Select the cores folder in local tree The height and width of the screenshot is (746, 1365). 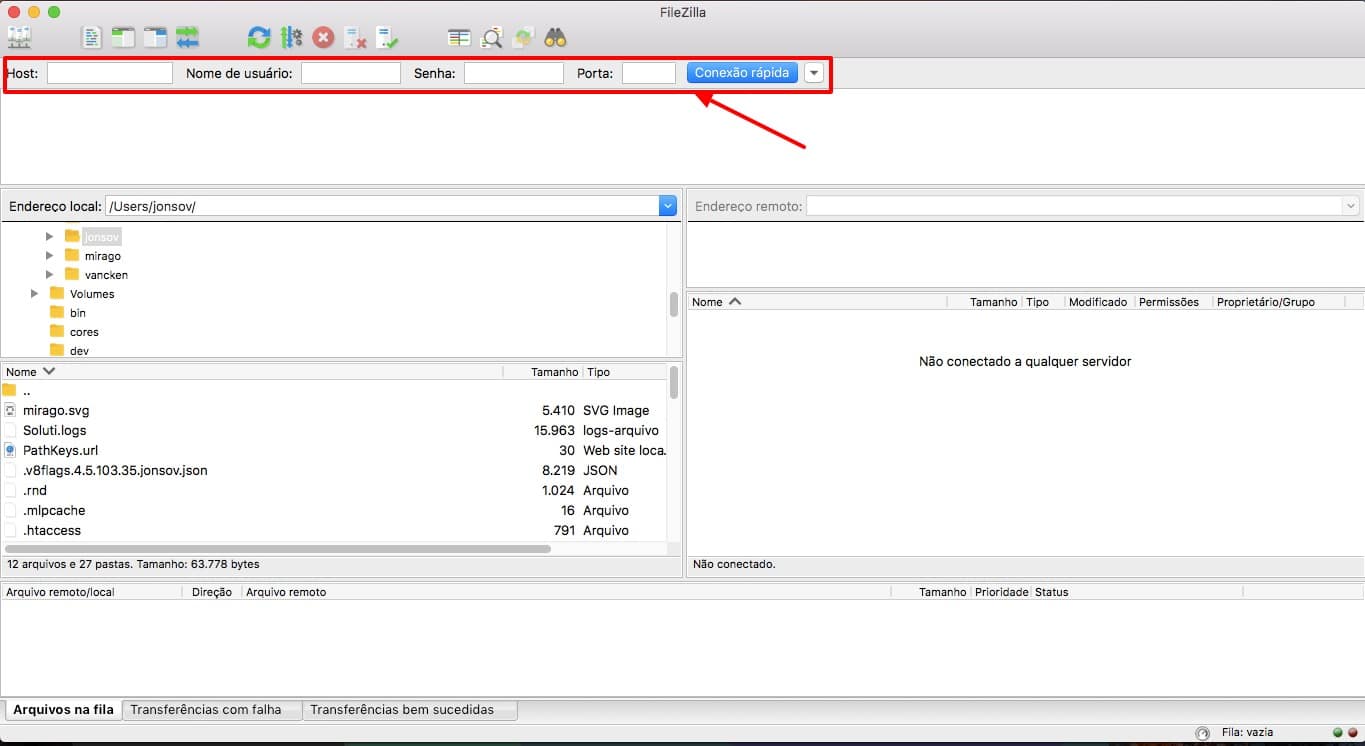click(84, 332)
